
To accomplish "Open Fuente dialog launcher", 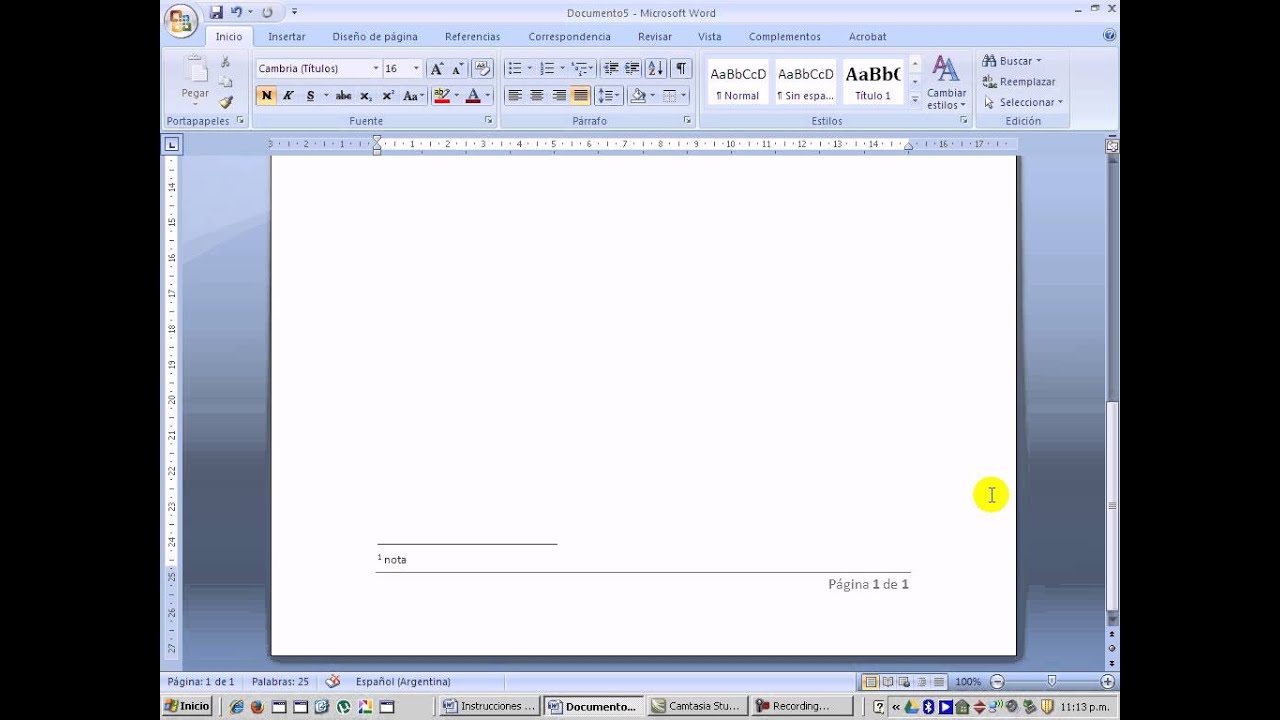I will [489, 121].
